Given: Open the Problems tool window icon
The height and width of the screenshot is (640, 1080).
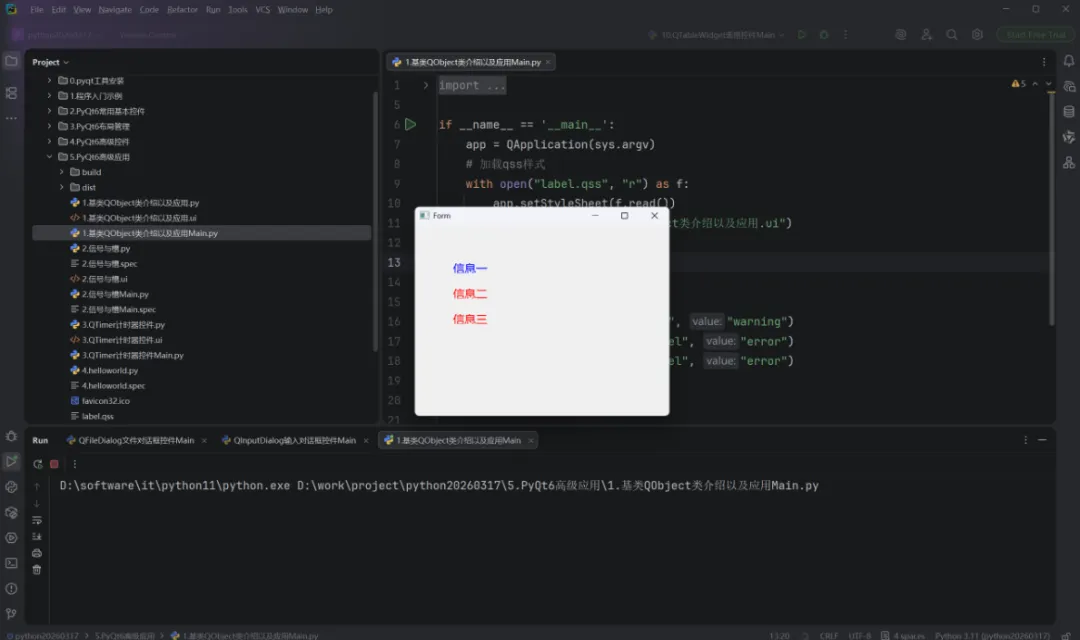Looking at the screenshot, I should [12, 588].
